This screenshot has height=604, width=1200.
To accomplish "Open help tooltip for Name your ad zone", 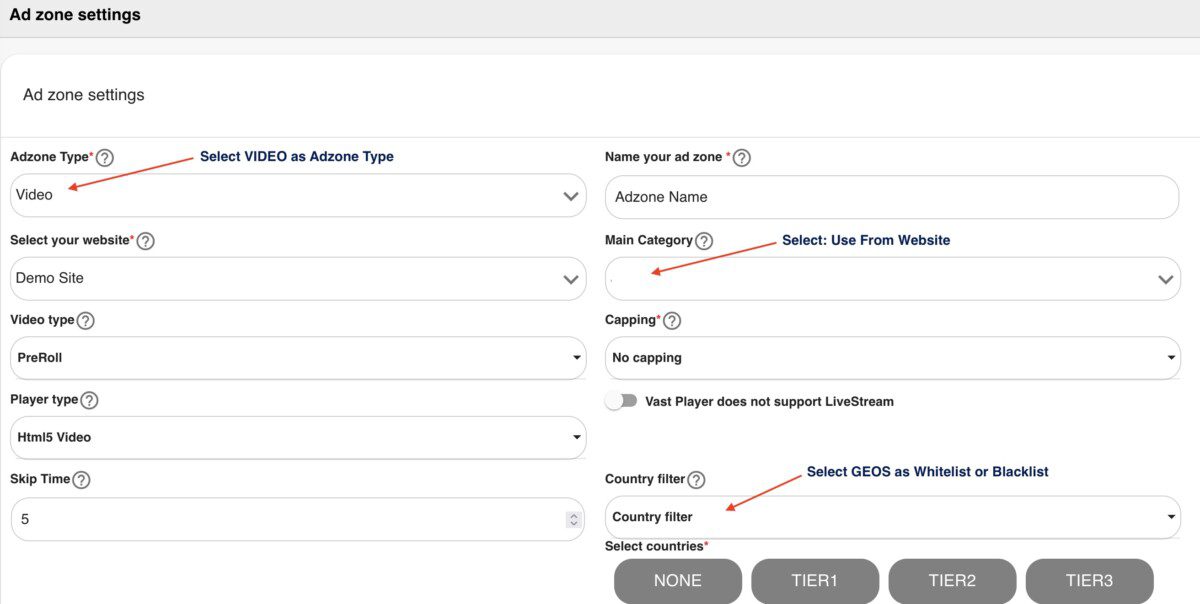I will [x=741, y=158].
